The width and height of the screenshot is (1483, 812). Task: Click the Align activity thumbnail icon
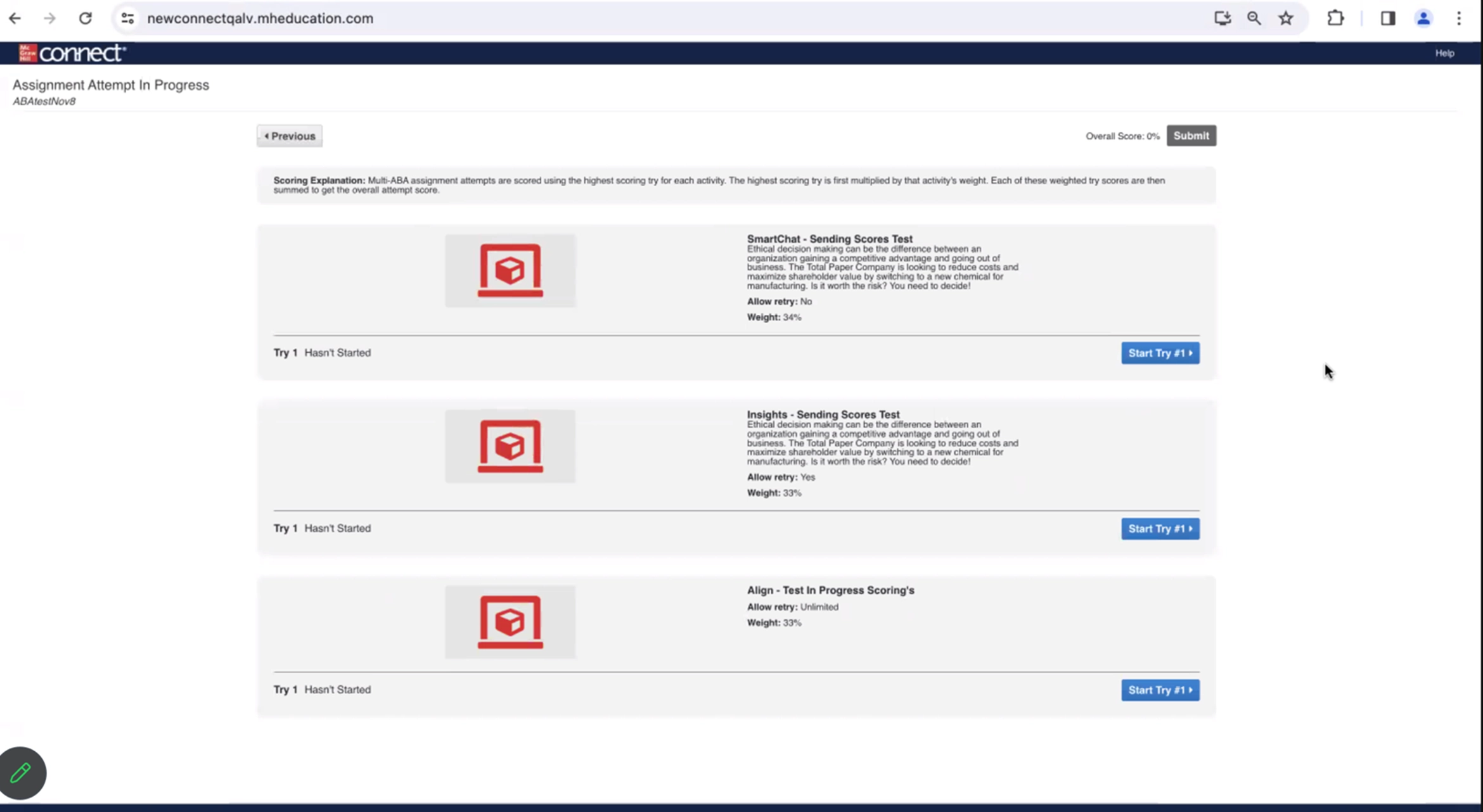(x=510, y=622)
